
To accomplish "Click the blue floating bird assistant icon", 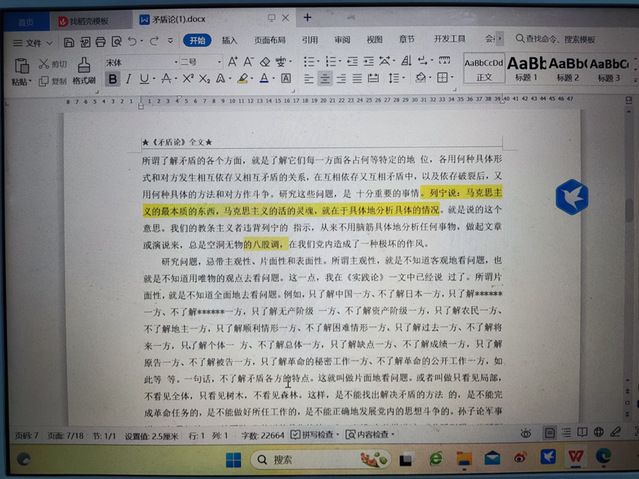I will click(x=571, y=196).
